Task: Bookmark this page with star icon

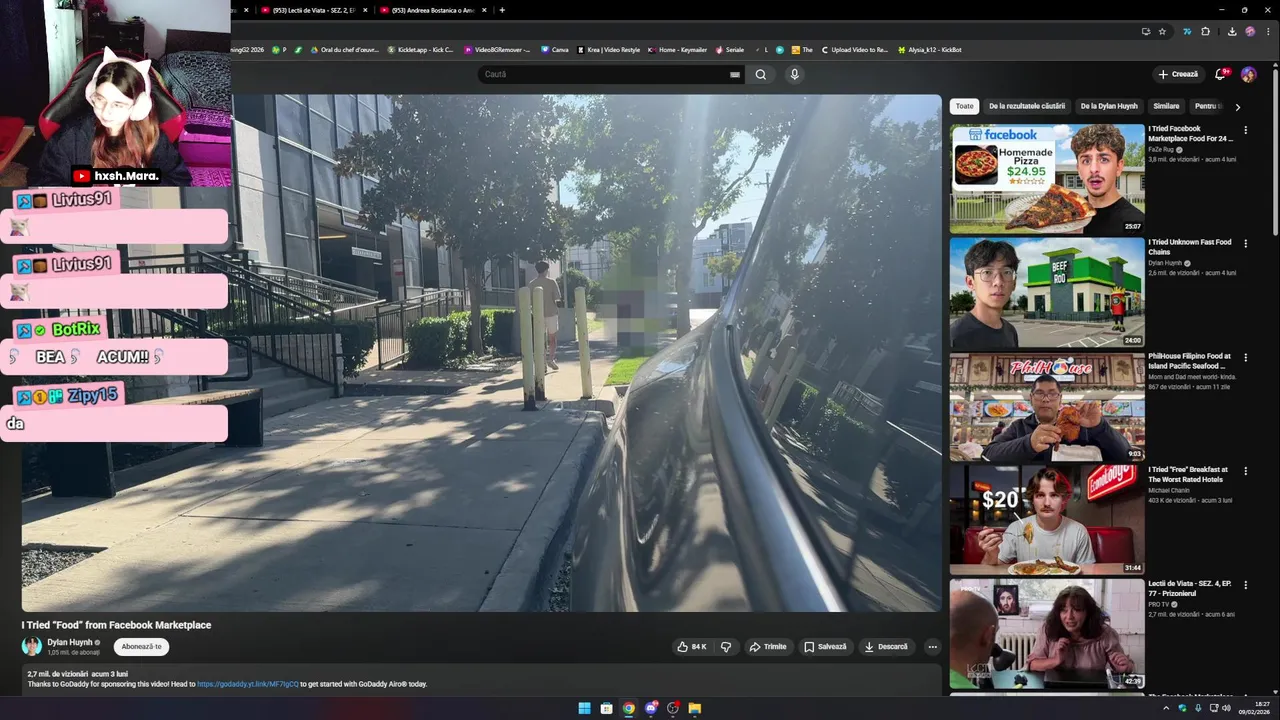Action: (x=1162, y=31)
